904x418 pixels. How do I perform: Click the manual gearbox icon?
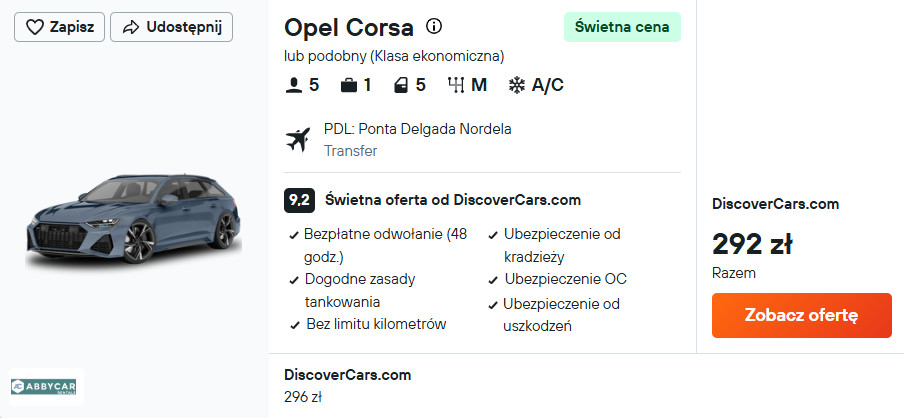pyautogui.click(x=456, y=85)
